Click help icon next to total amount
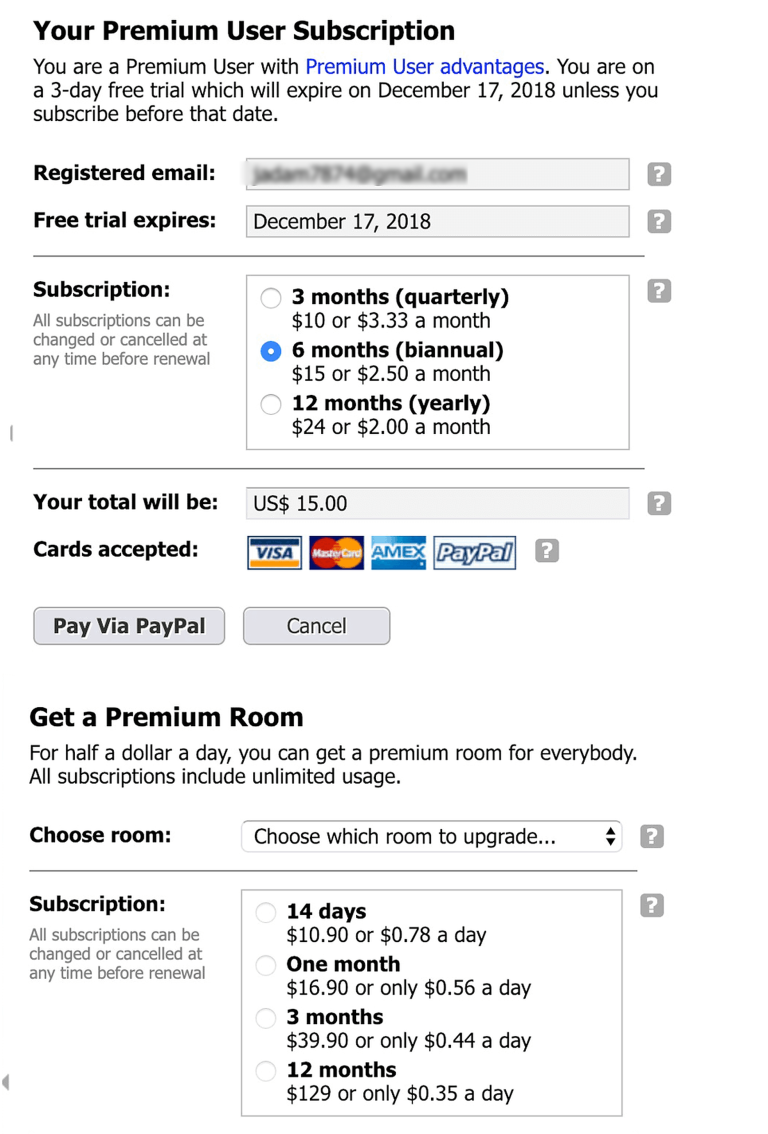Image resolution: width=768 pixels, height=1134 pixels. [659, 503]
